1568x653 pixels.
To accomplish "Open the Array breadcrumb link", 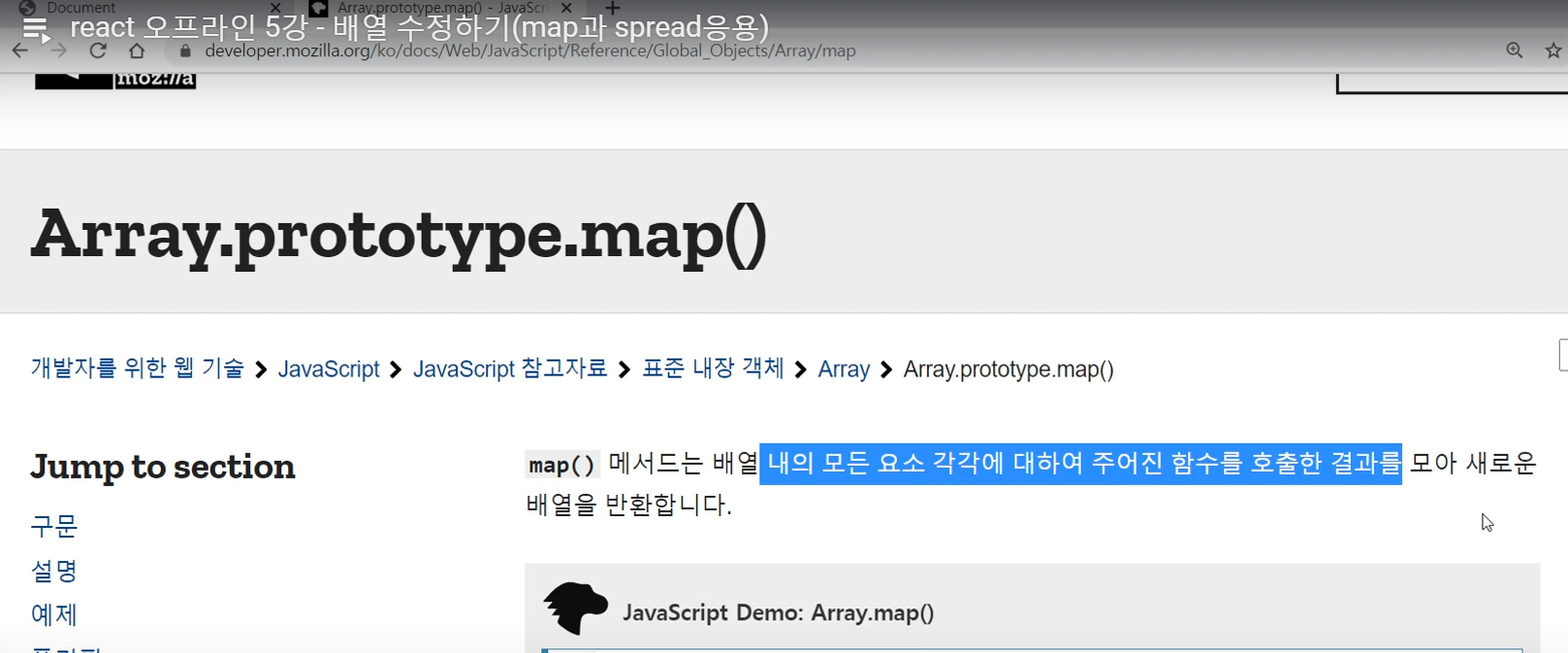I will [844, 369].
